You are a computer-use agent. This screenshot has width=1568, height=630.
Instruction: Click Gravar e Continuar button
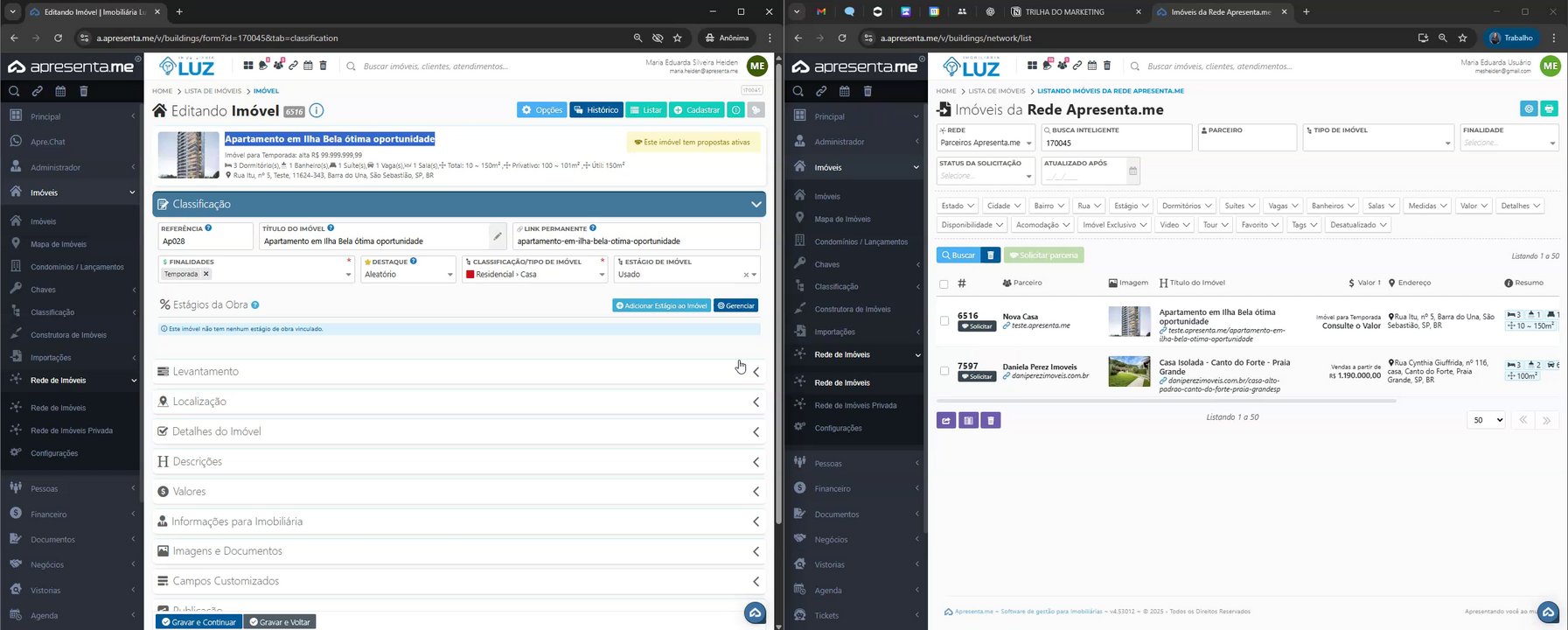(x=199, y=622)
